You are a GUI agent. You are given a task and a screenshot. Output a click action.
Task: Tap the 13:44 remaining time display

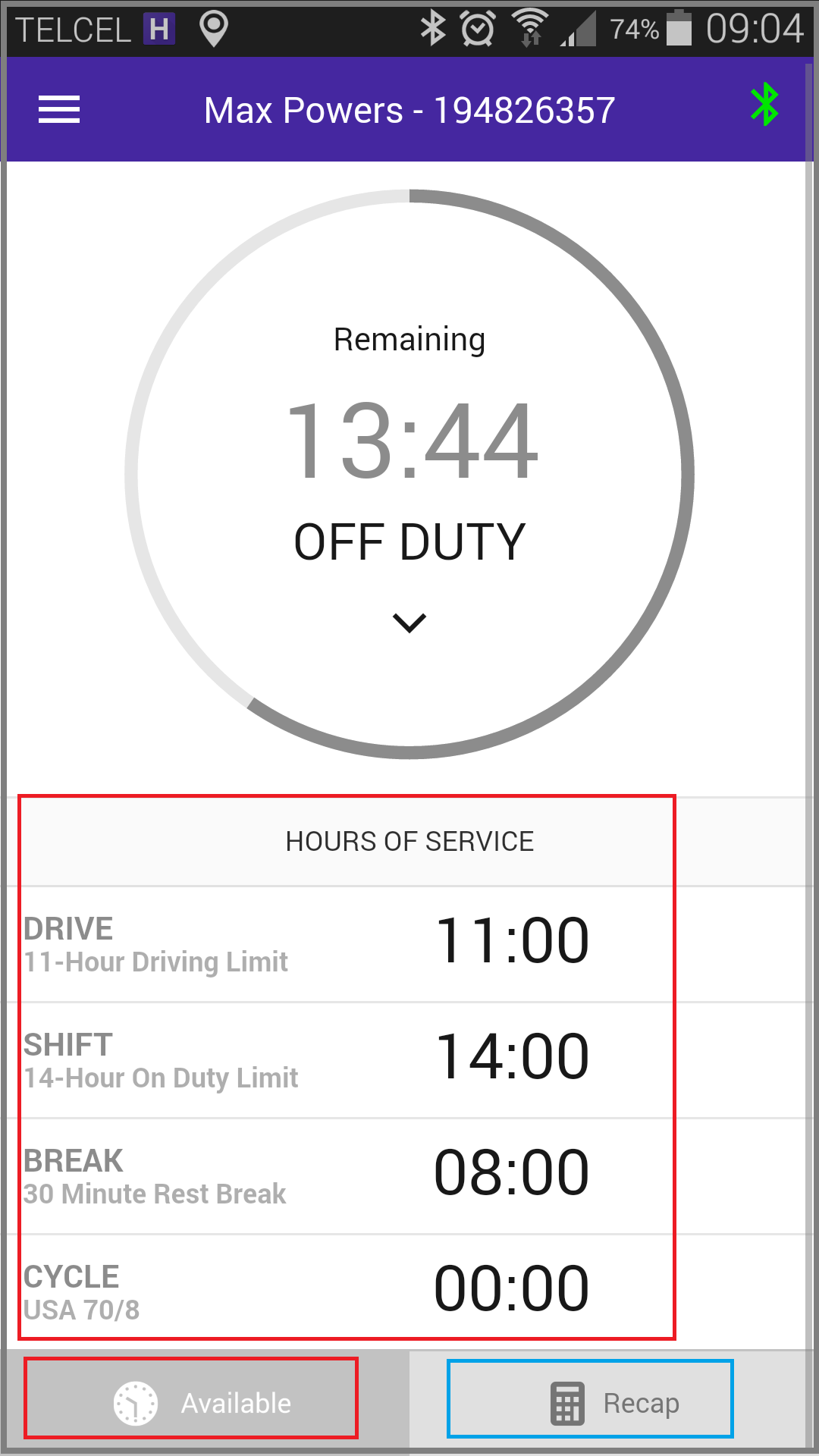point(413,441)
